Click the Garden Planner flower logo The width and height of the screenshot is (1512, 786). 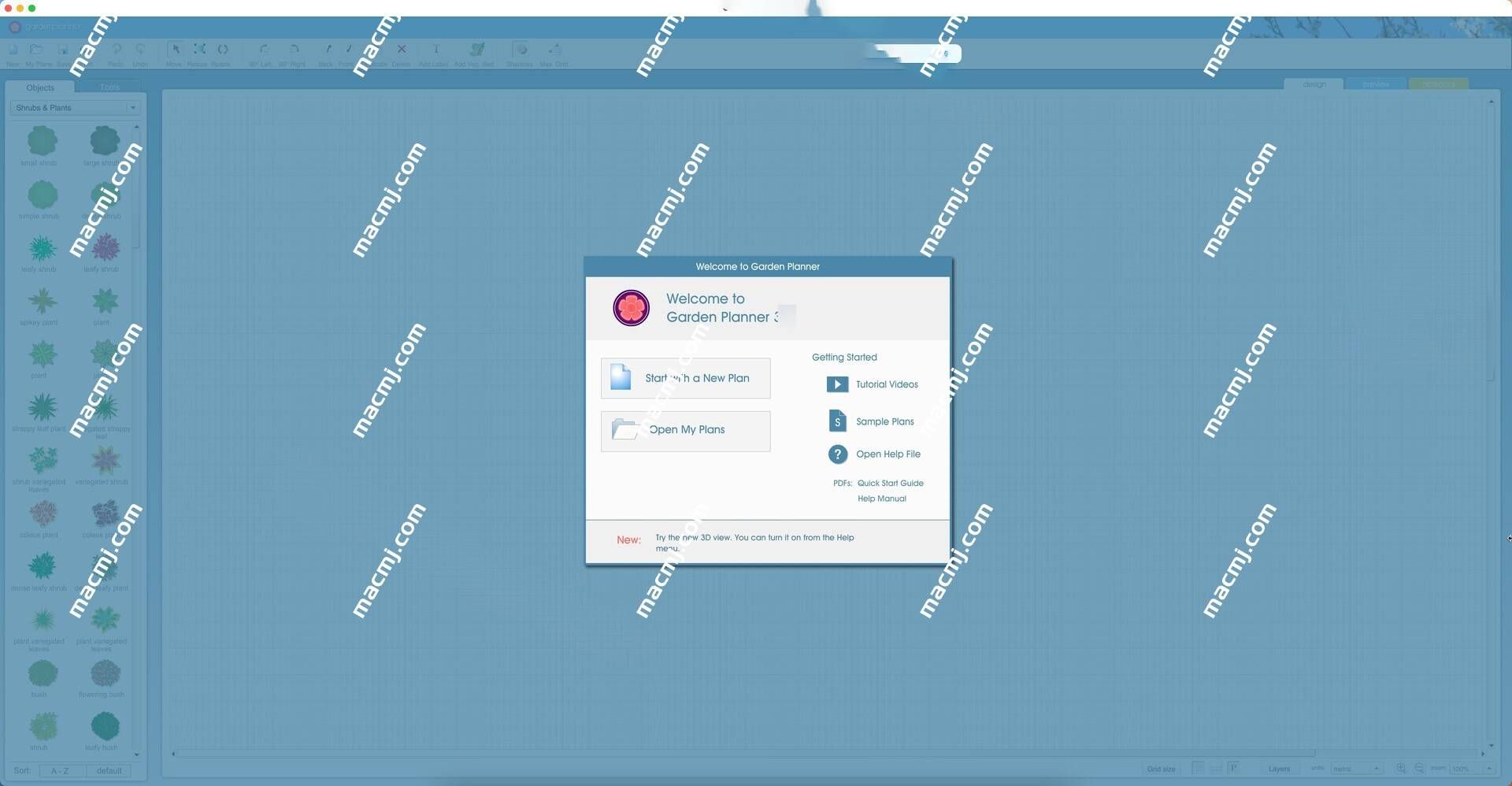[632, 308]
